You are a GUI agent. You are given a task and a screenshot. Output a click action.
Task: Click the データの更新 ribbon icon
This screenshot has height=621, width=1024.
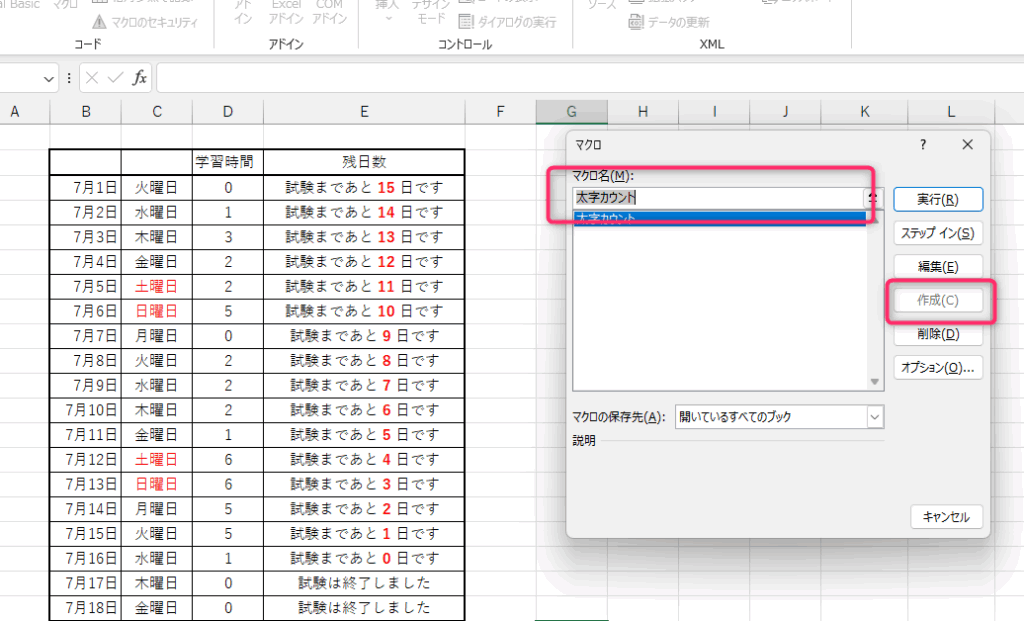[636, 22]
